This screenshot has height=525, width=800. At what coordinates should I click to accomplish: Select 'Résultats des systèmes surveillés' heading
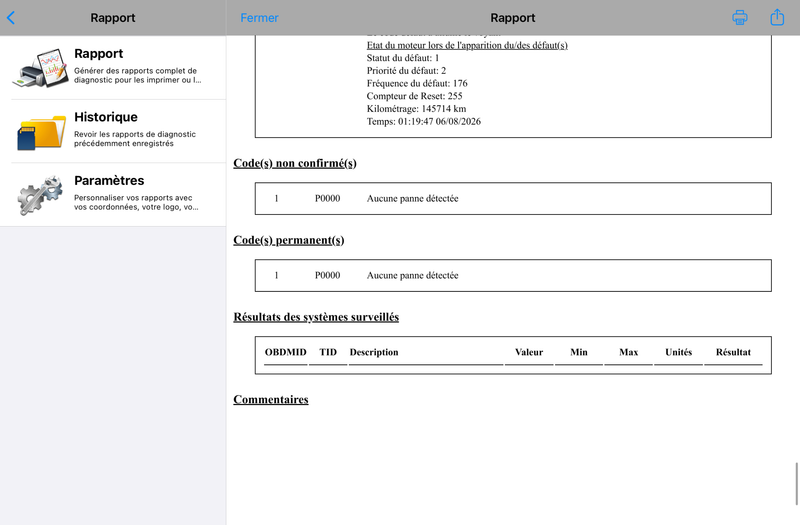pyautogui.click(x=316, y=317)
